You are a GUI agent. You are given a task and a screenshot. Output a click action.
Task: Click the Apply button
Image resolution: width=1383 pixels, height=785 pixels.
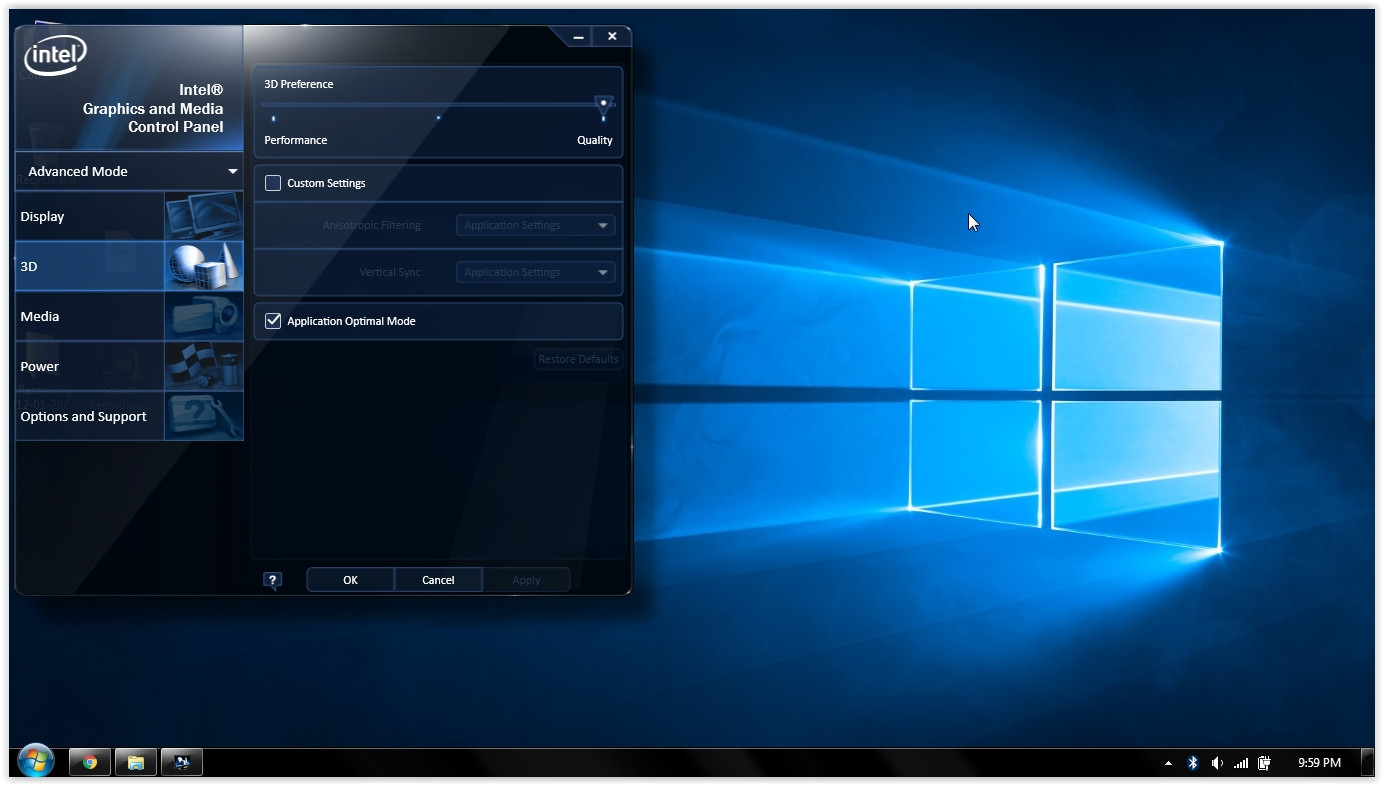pos(526,580)
